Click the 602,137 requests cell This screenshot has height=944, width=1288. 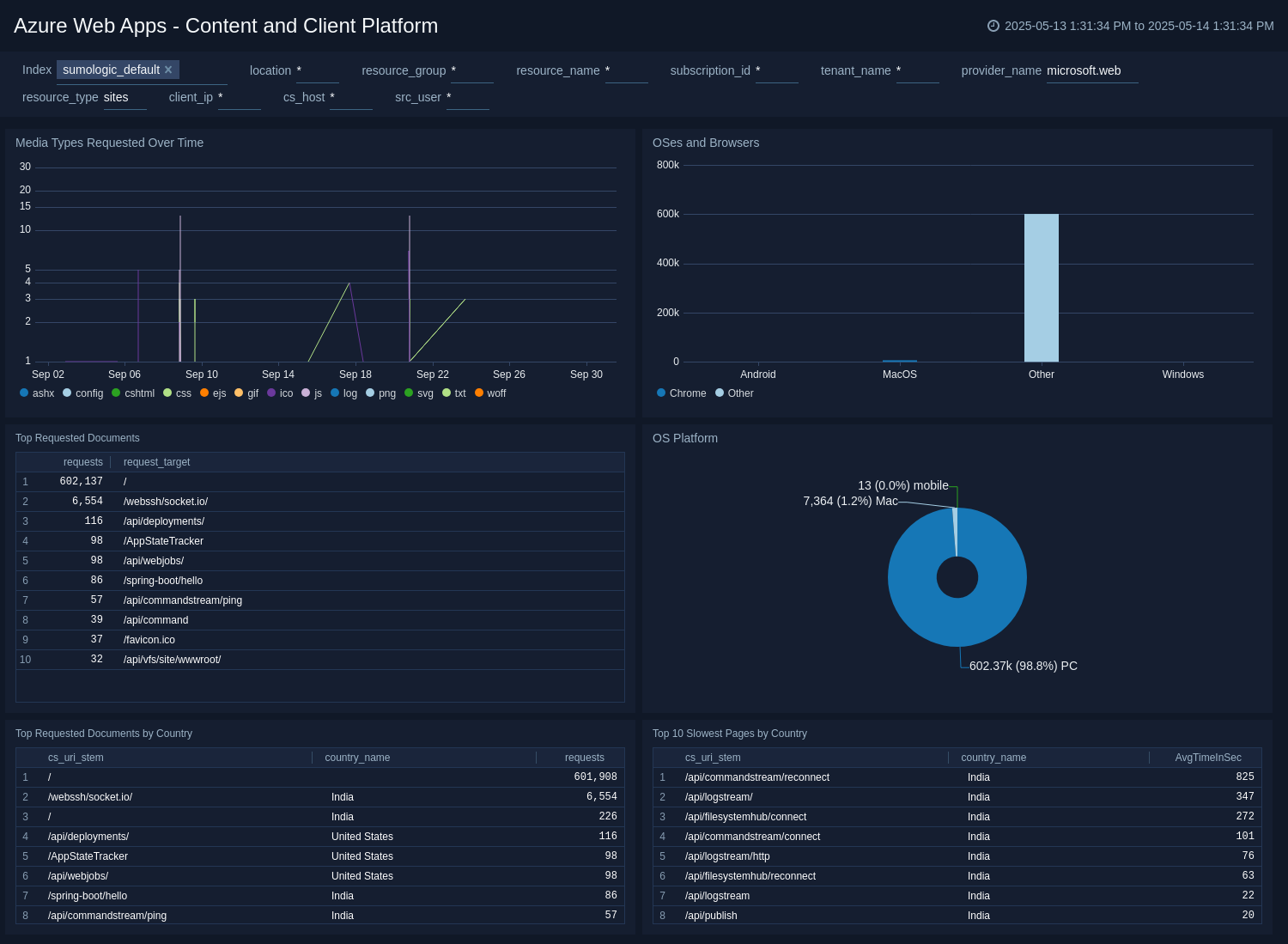pos(82,482)
